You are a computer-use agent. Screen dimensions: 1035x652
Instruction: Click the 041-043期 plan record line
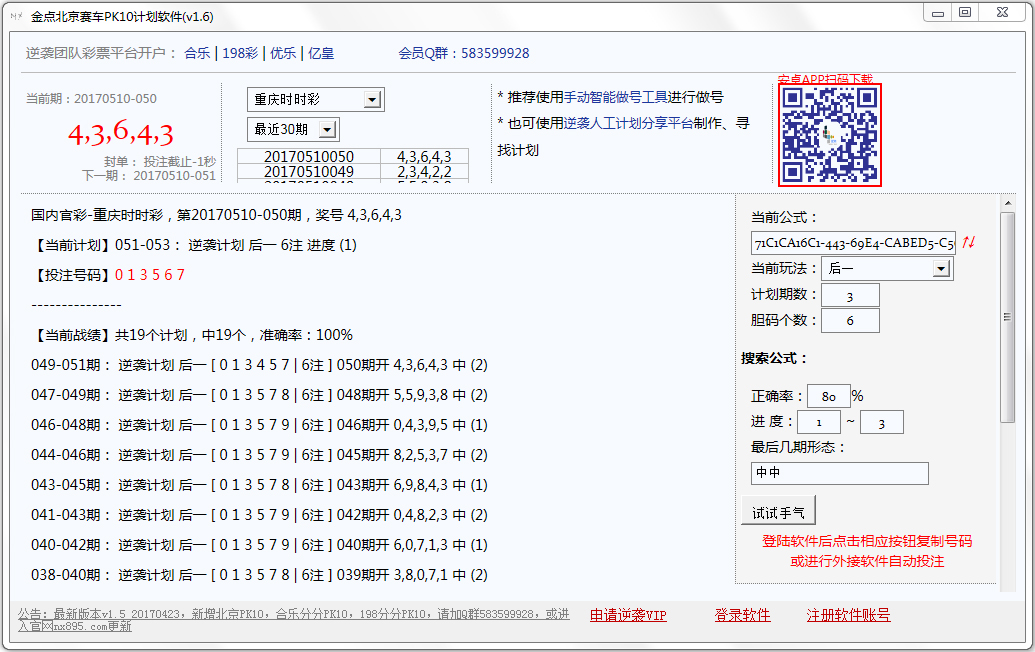(259, 515)
